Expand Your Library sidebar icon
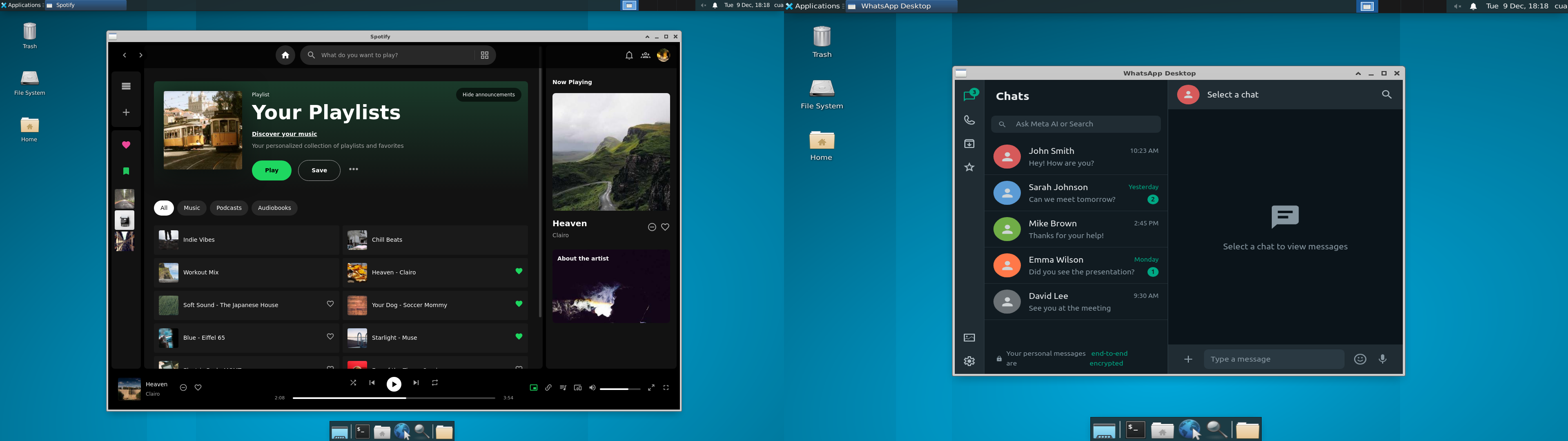The width and height of the screenshot is (1568, 441). click(126, 87)
